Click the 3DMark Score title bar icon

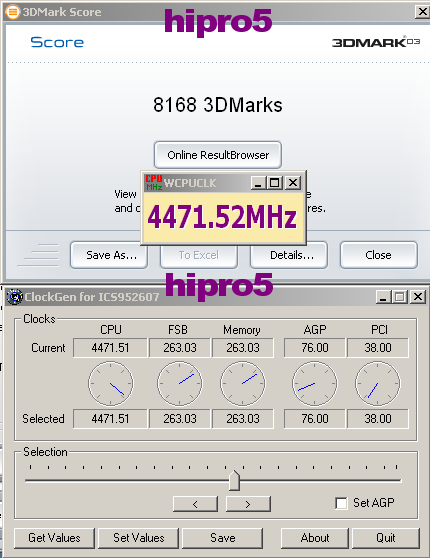[x=12, y=12]
